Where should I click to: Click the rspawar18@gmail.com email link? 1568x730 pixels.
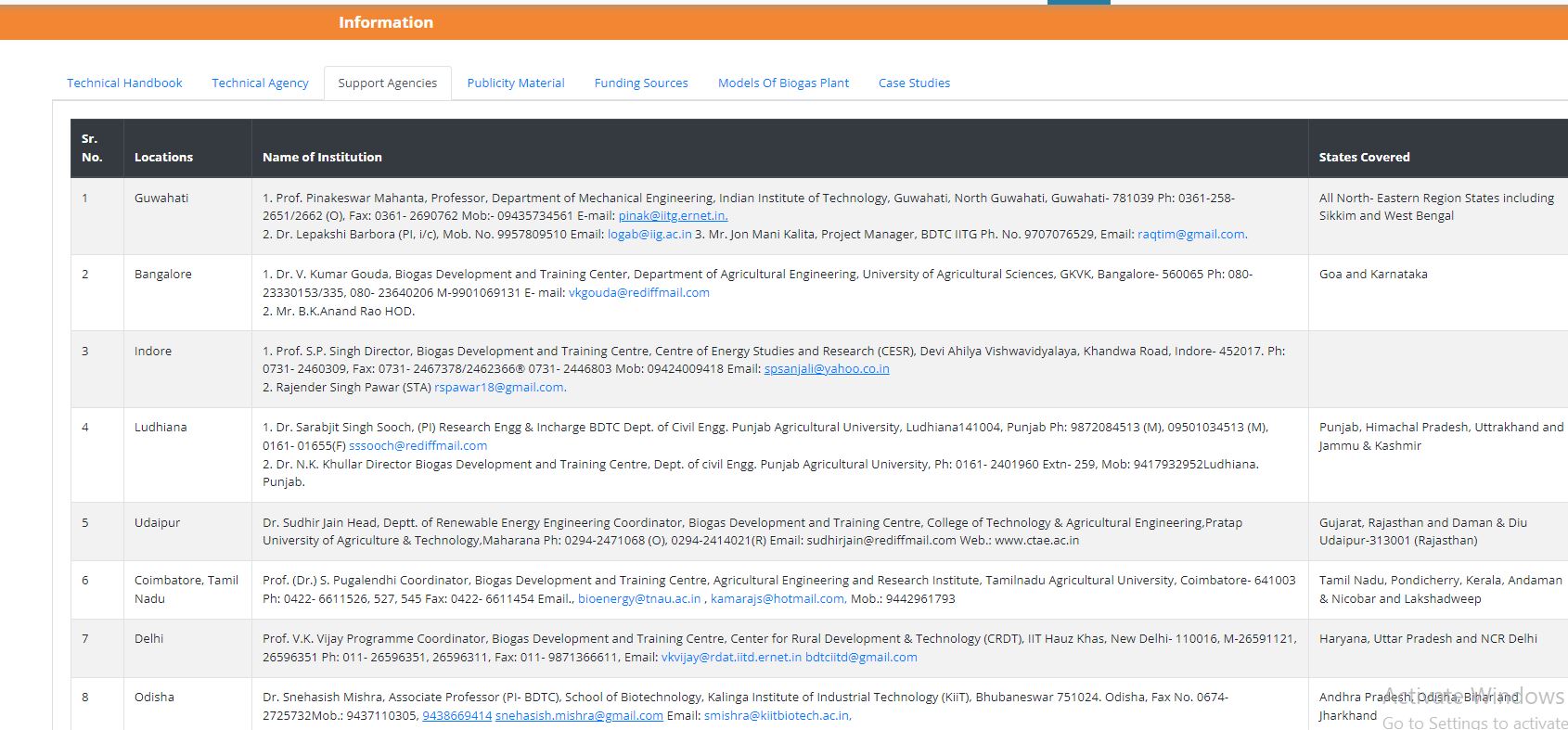499,387
